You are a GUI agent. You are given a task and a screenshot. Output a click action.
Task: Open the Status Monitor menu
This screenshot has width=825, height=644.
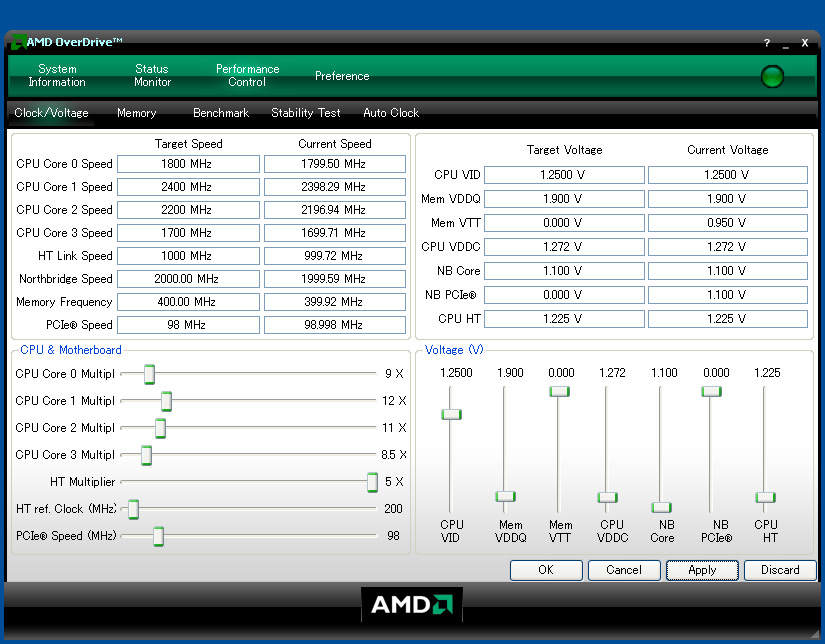[152, 76]
